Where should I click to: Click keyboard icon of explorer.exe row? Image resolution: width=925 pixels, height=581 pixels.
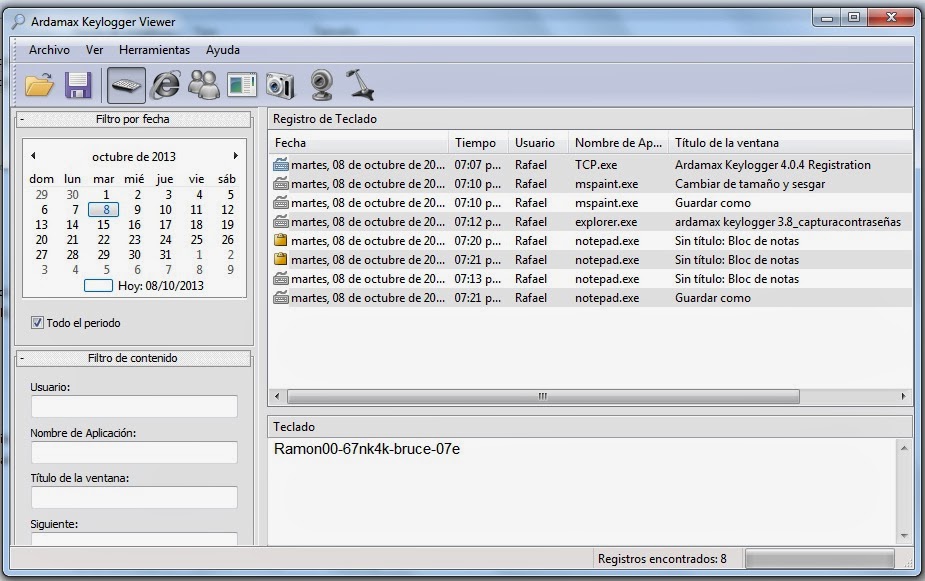(x=281, y=222)
